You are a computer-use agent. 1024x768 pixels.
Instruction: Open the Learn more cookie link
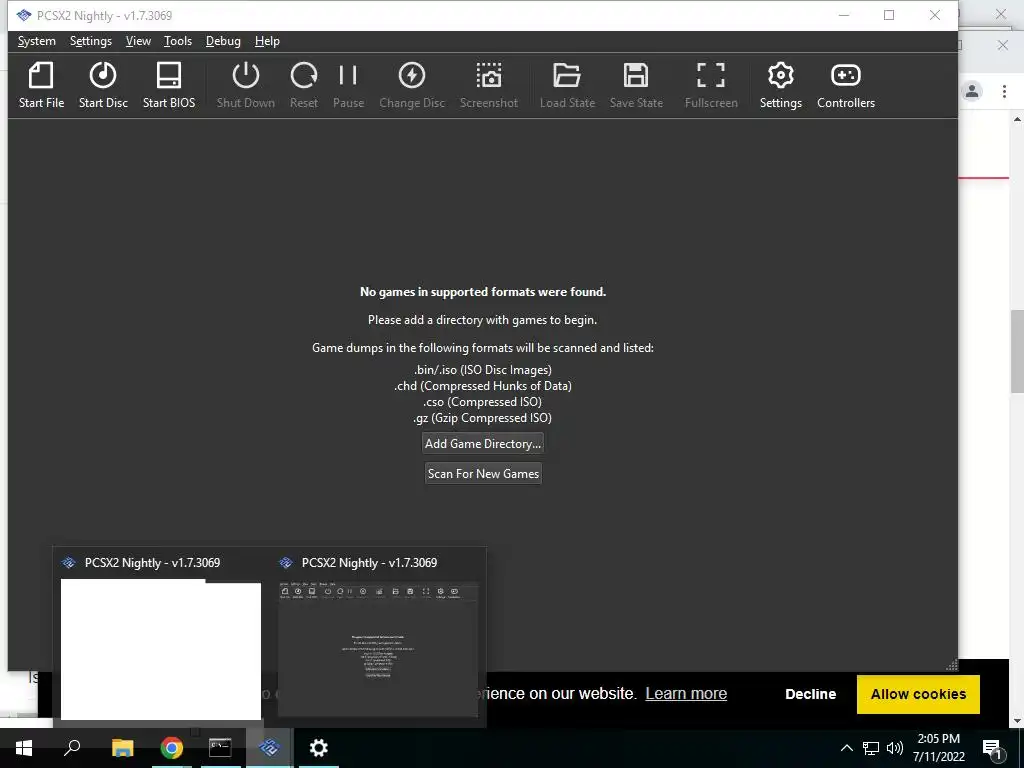click(686, 694)
